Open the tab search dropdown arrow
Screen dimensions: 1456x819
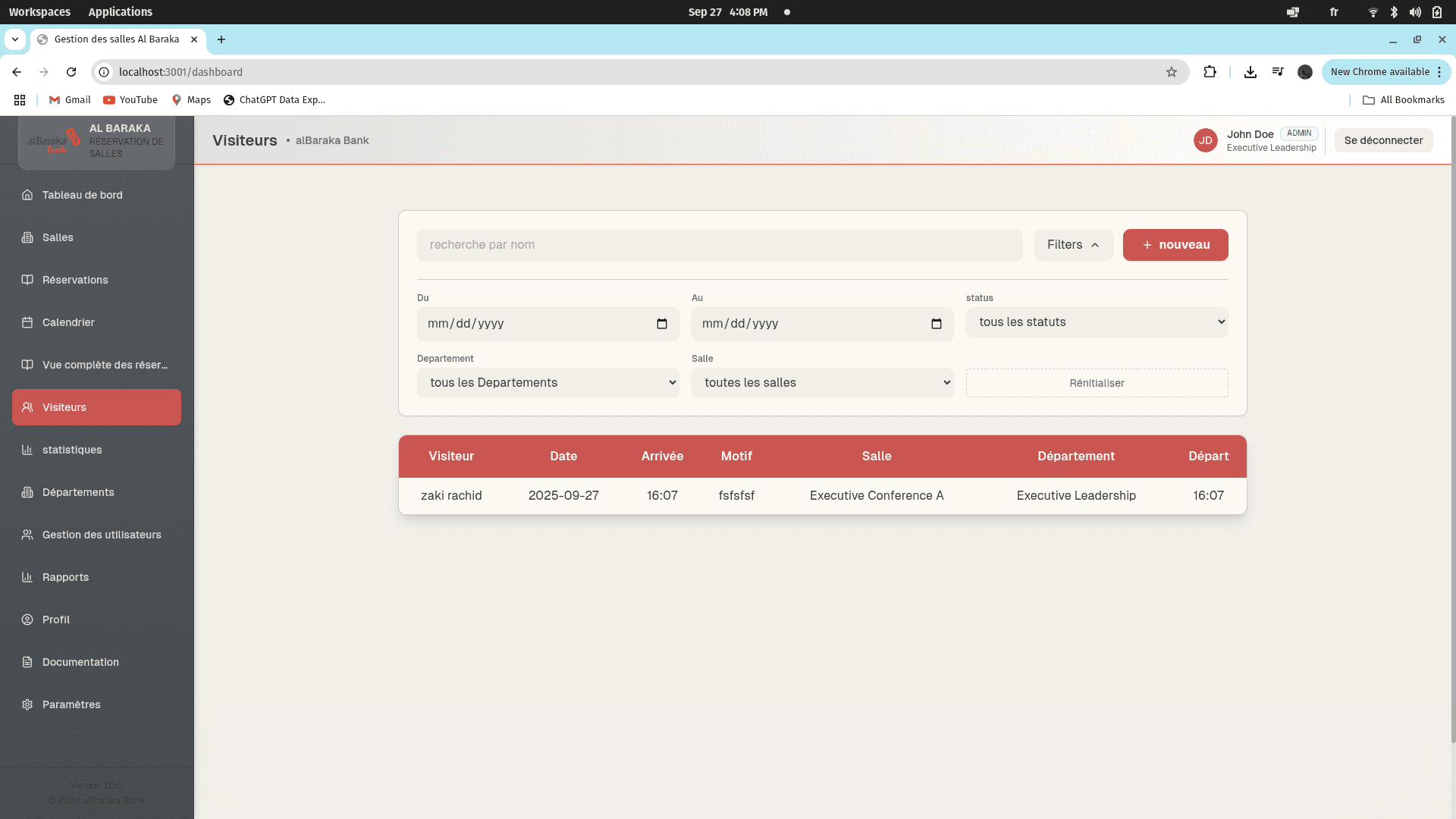pos(15,39)
